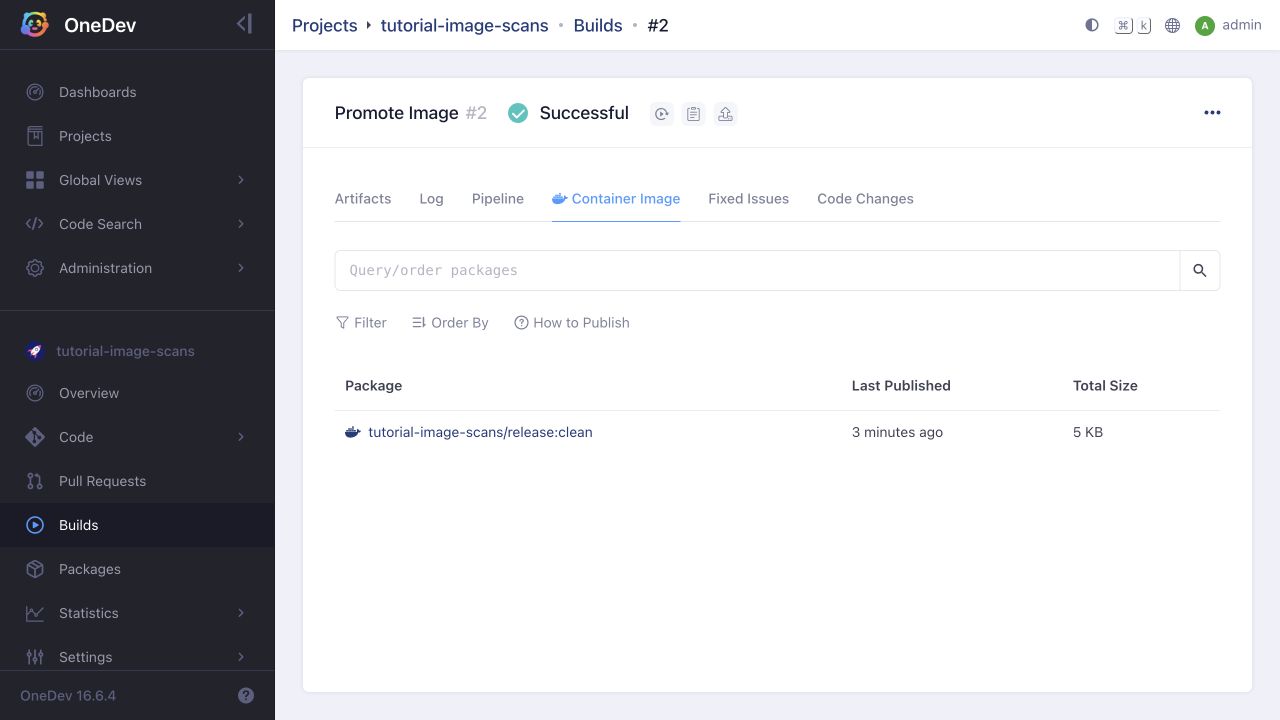Image resolution: width=1280 pixels, height=720 pixels.
Task: Click the project rocket avatar icon
Action: click(35, 351)
